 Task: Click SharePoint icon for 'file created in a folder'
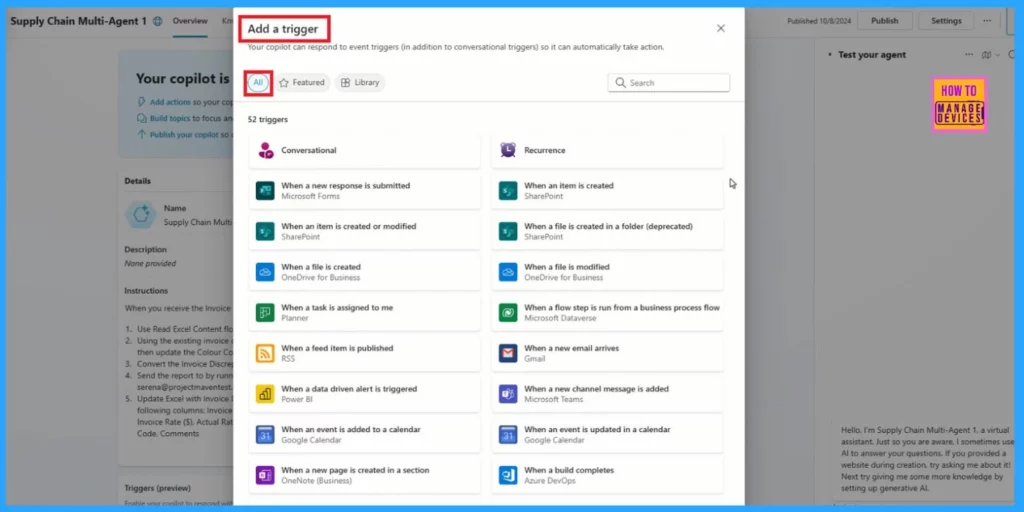click(x=508, y=231)
